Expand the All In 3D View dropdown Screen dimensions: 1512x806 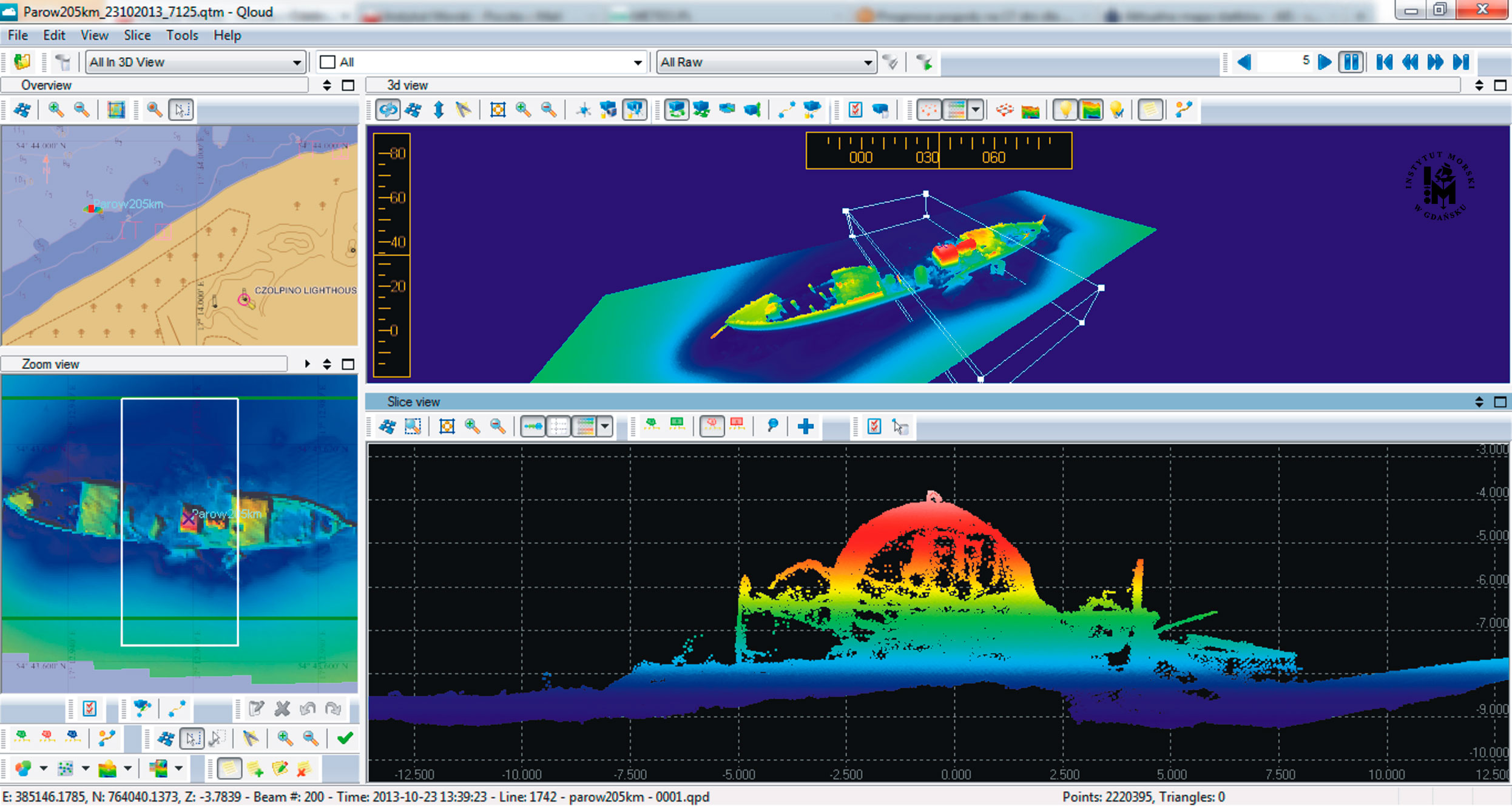click(x=195, y=62)
